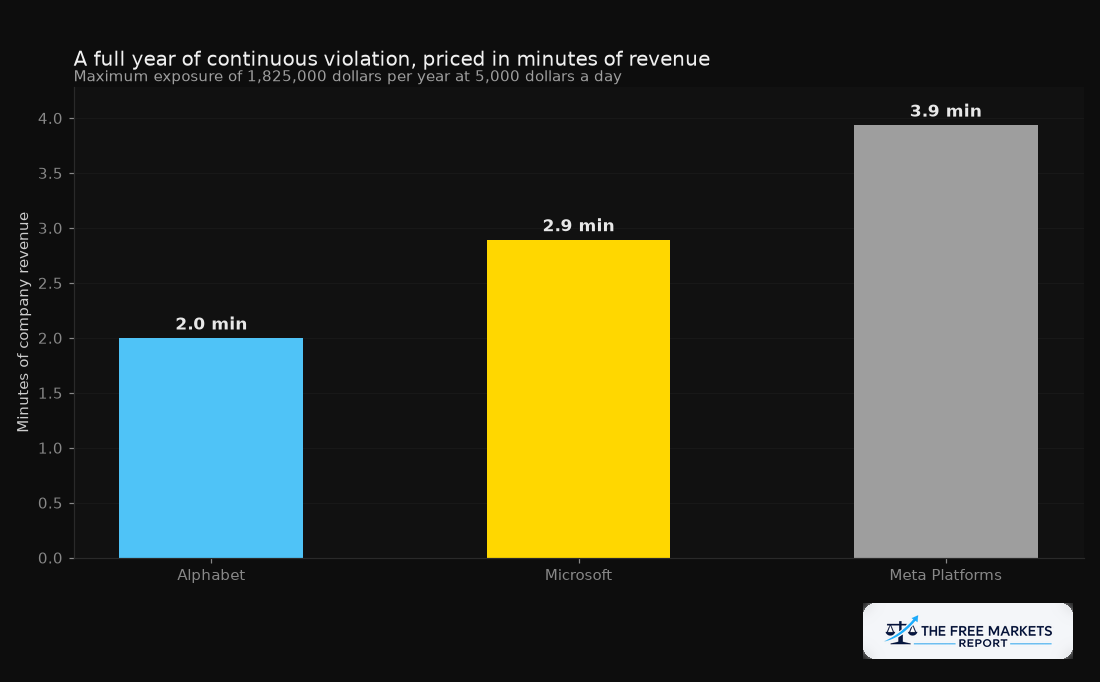Click the '3.9 min' value label

click(x=946, y=112)
